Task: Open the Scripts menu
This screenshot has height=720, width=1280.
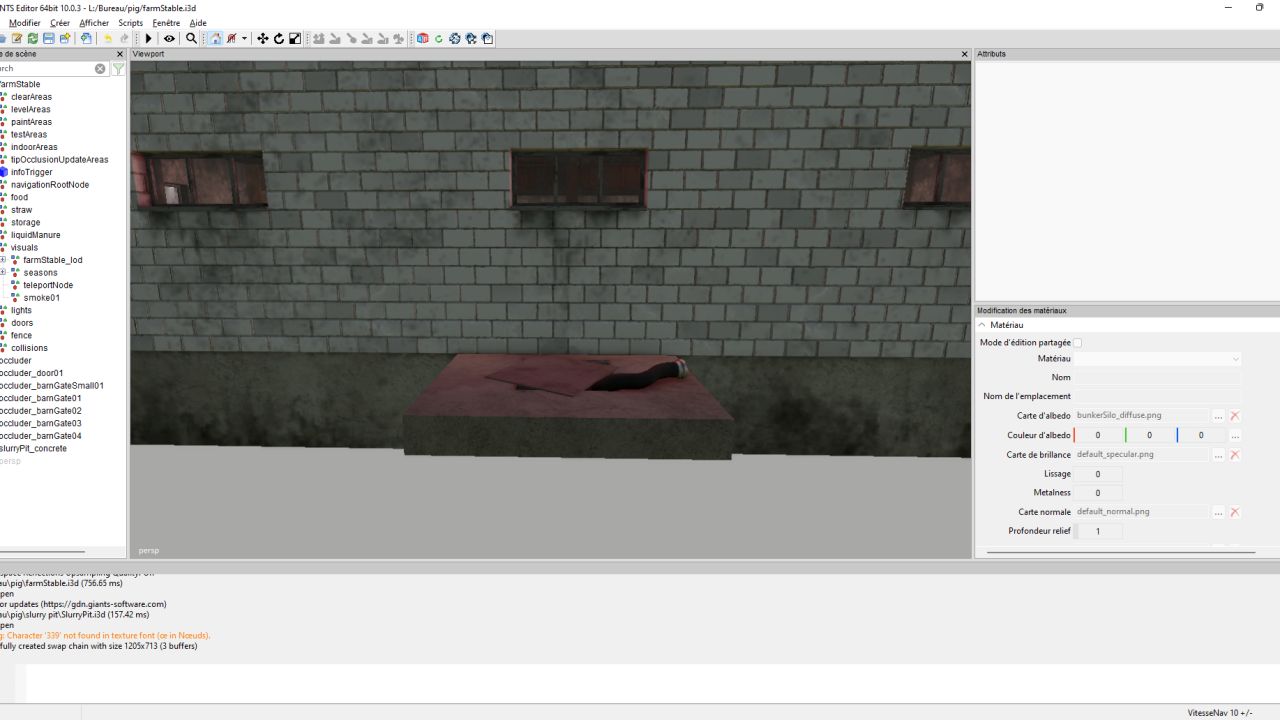Action: 131,23
